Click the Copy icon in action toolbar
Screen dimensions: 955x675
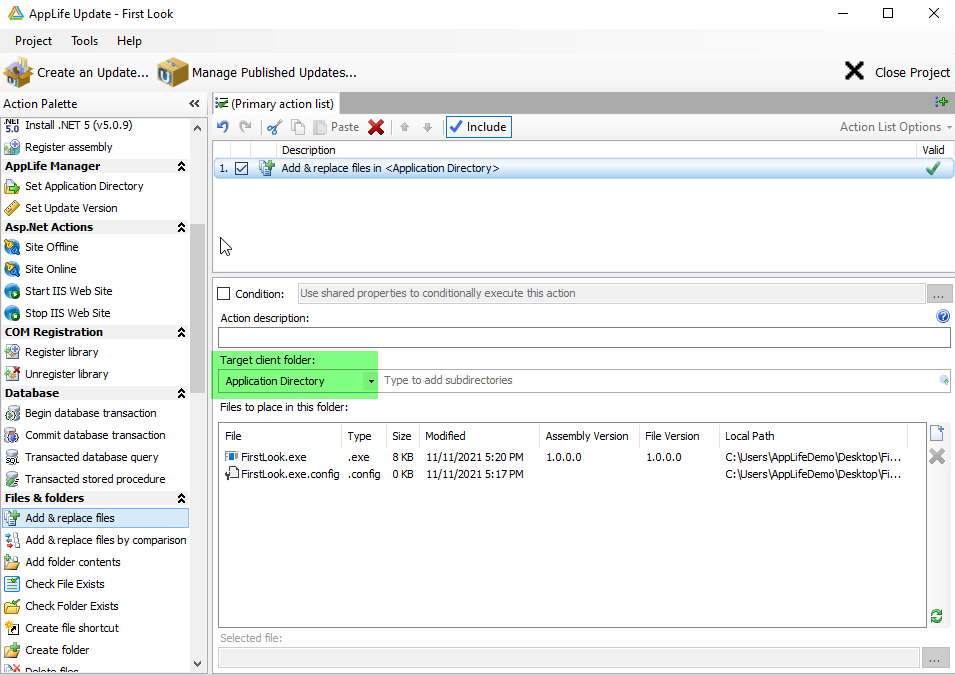pyautogui.click(x=298, y=127)
